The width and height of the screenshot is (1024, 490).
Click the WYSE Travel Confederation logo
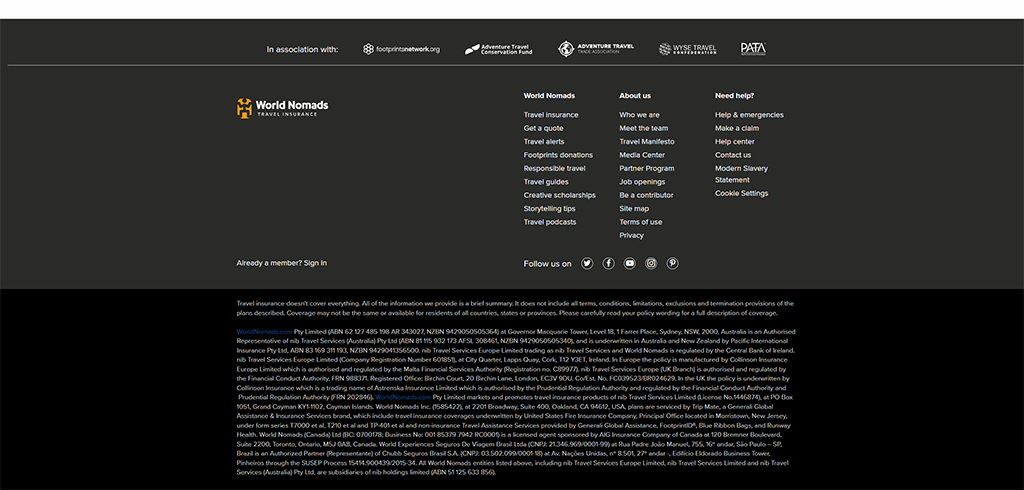688,49
